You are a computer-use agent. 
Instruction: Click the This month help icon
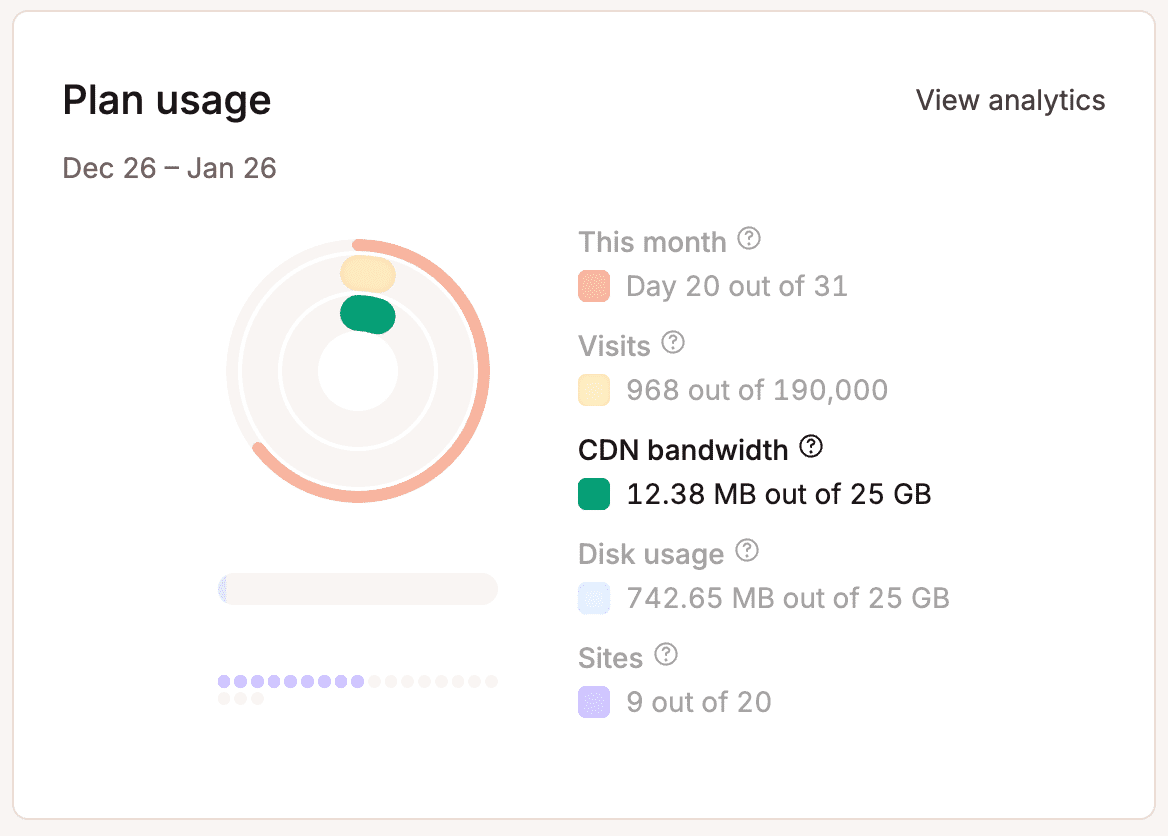click(x=750, y=240)
